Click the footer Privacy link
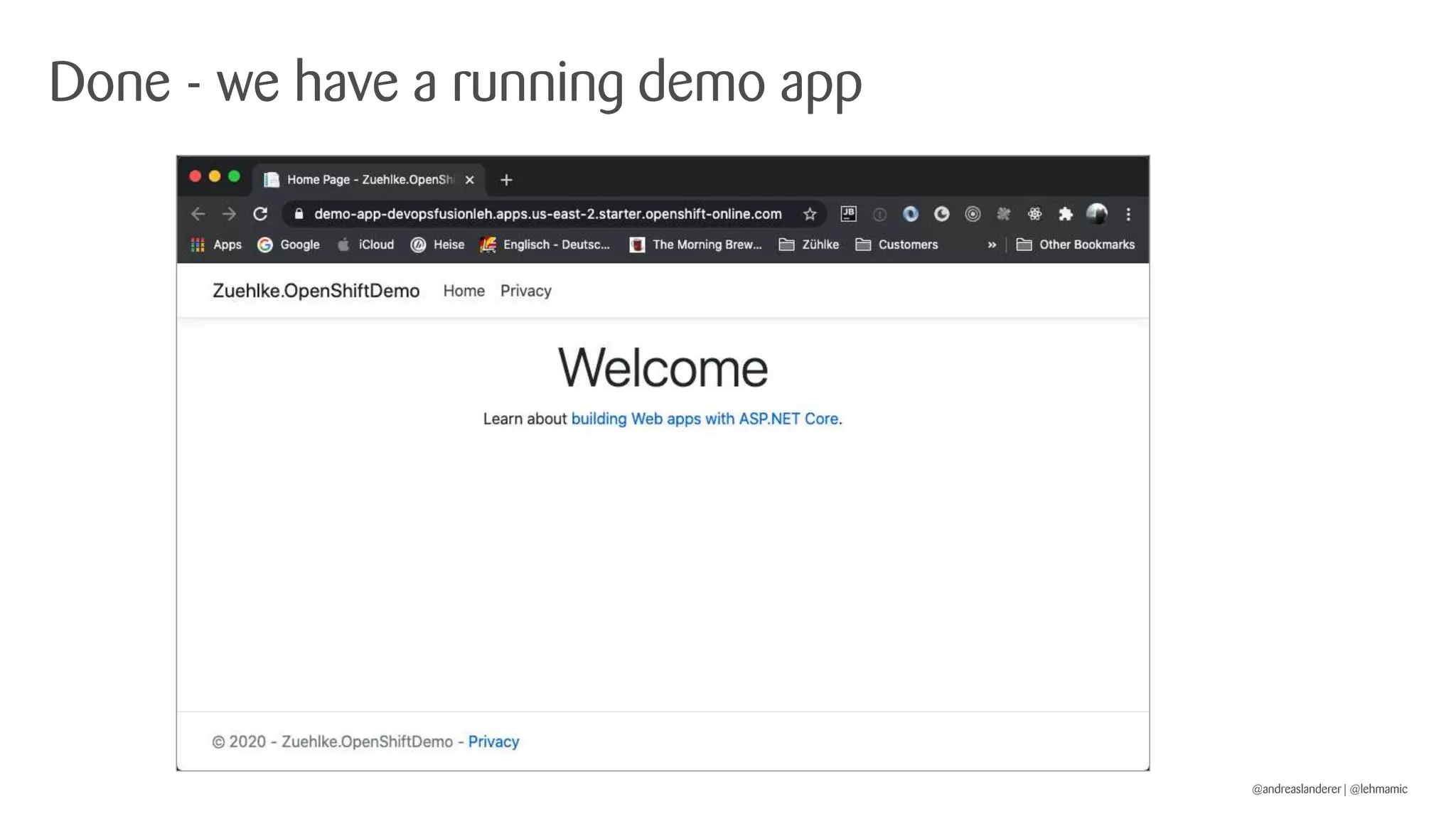The height and width of the screenshot is (819, 1456). click(x=493, y=742)
